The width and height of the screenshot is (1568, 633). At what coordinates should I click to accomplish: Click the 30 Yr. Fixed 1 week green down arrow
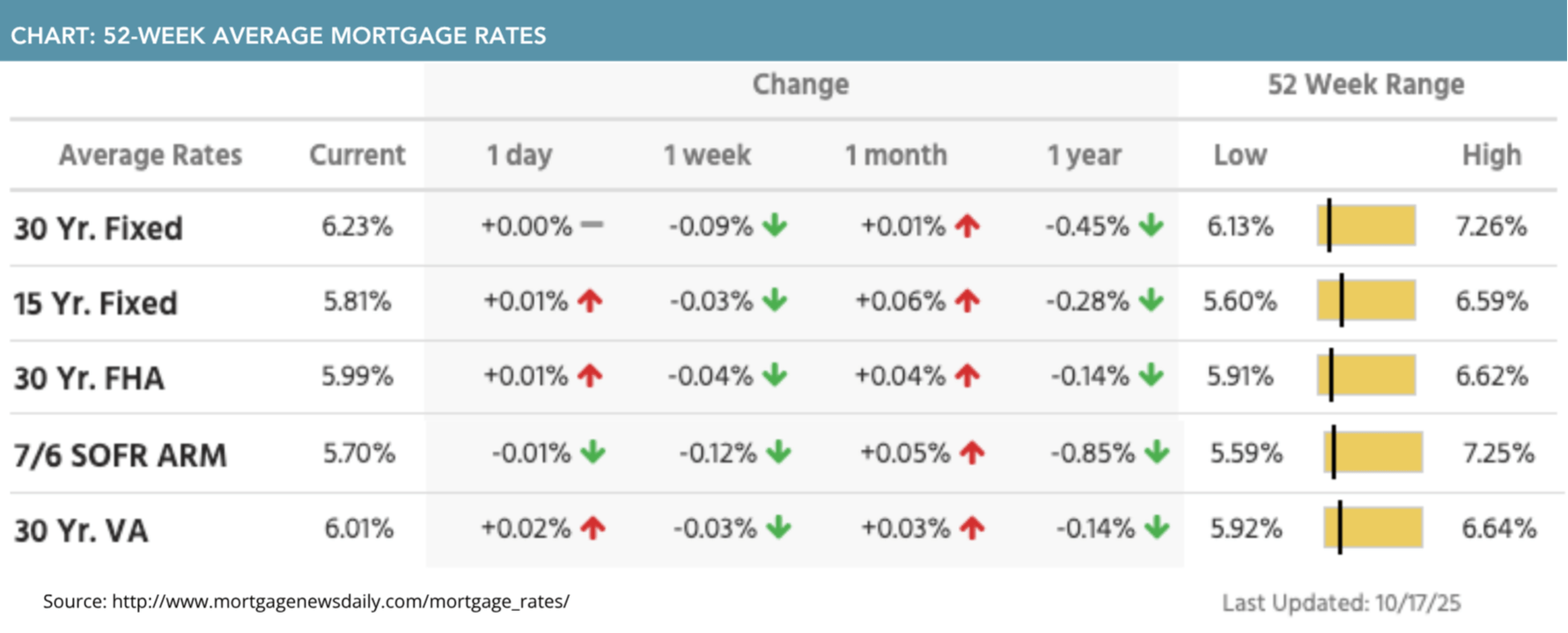tap(775, 226)
